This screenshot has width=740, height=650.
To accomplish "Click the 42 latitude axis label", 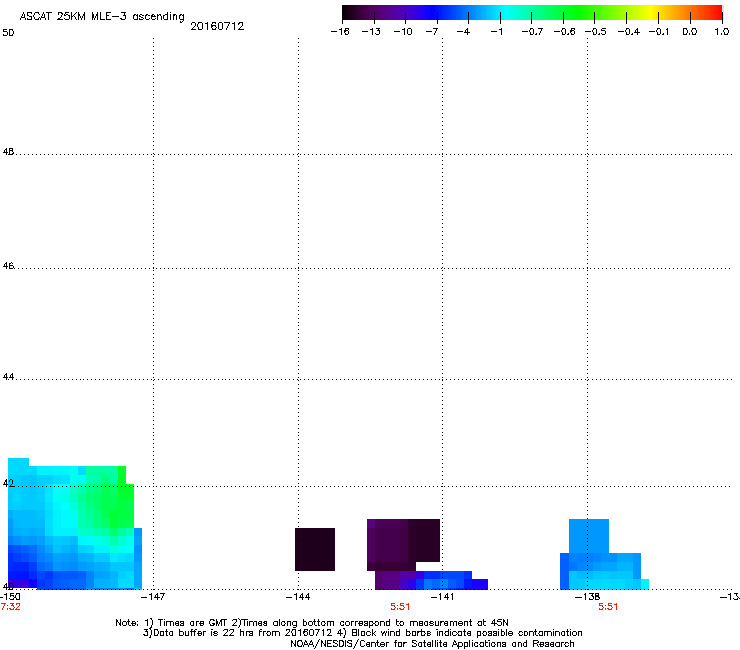I will coord(8,484).
